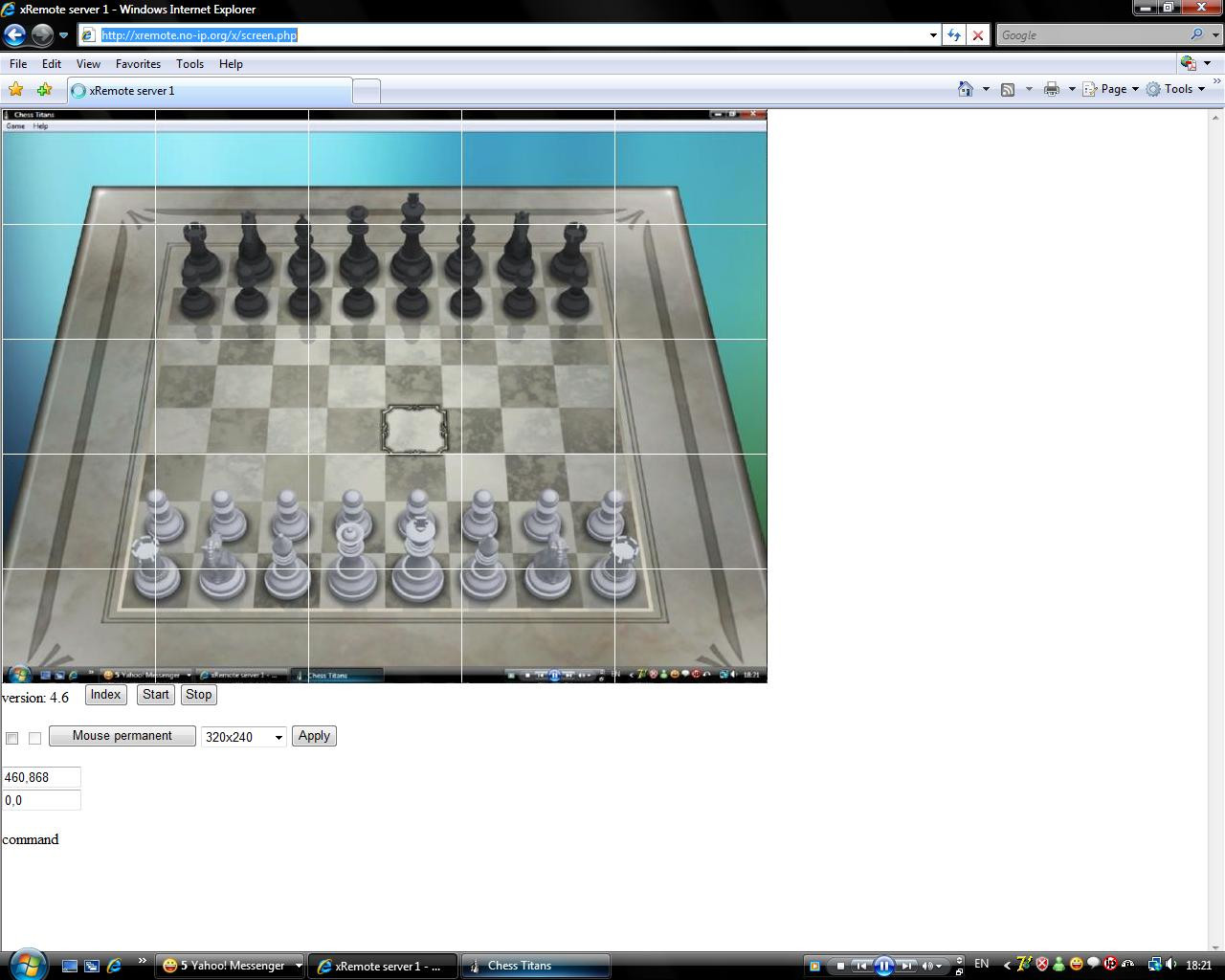Click the highlighted chessboard square in remote view
The width and height of the screenshot is (1225, 980).
point(413,430)
